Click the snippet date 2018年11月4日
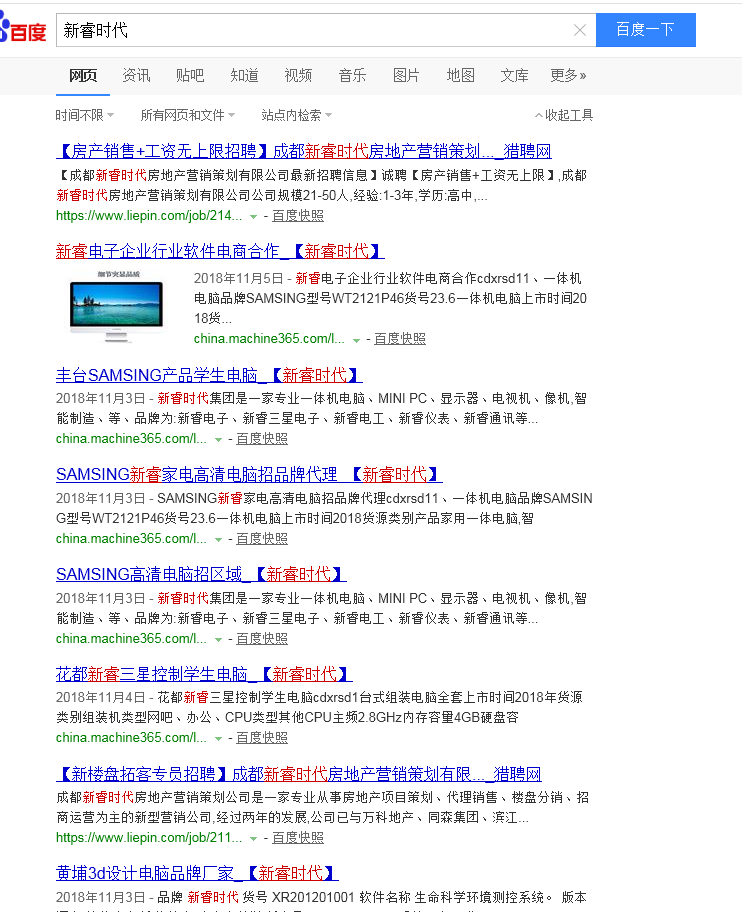 [101, 697]
